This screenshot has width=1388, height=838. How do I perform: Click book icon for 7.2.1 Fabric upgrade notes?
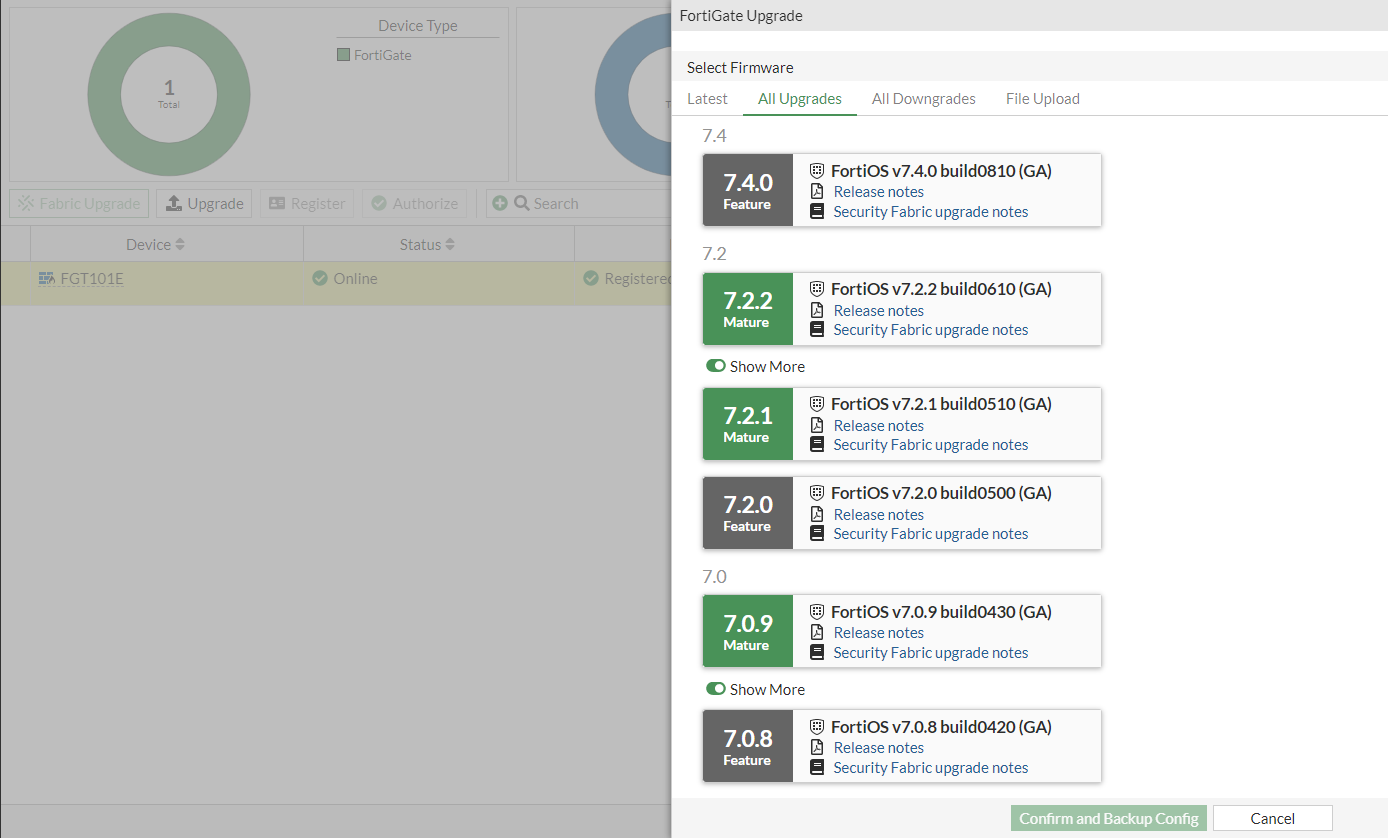point(817,445)
